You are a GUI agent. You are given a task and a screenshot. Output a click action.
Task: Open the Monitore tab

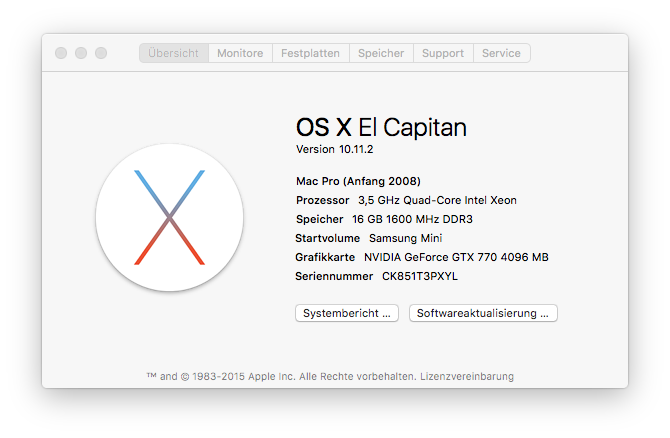tap(240, 53)
